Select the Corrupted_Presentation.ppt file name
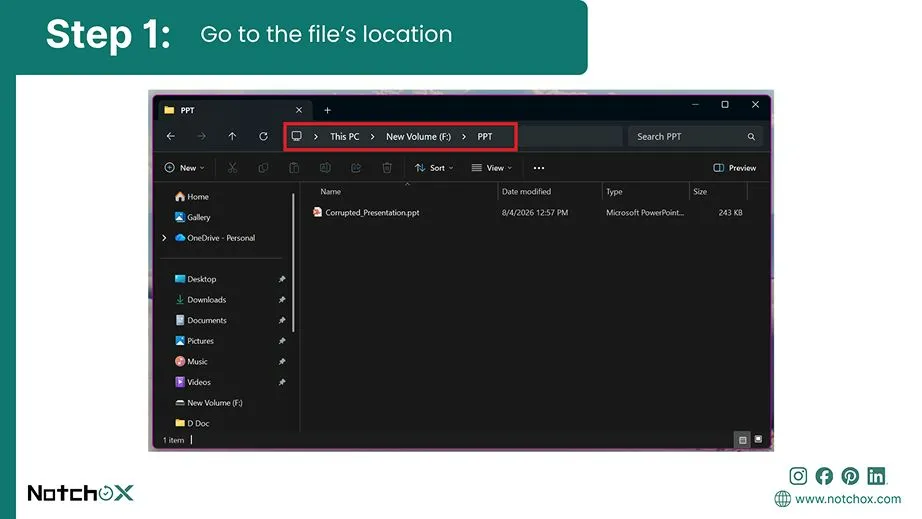 (x=372, y=213)
